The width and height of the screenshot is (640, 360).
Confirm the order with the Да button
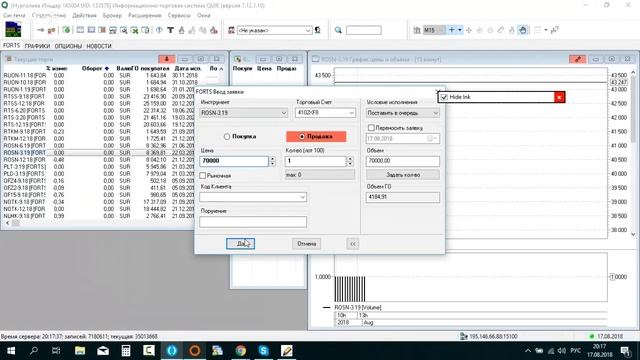pos(240,244)
